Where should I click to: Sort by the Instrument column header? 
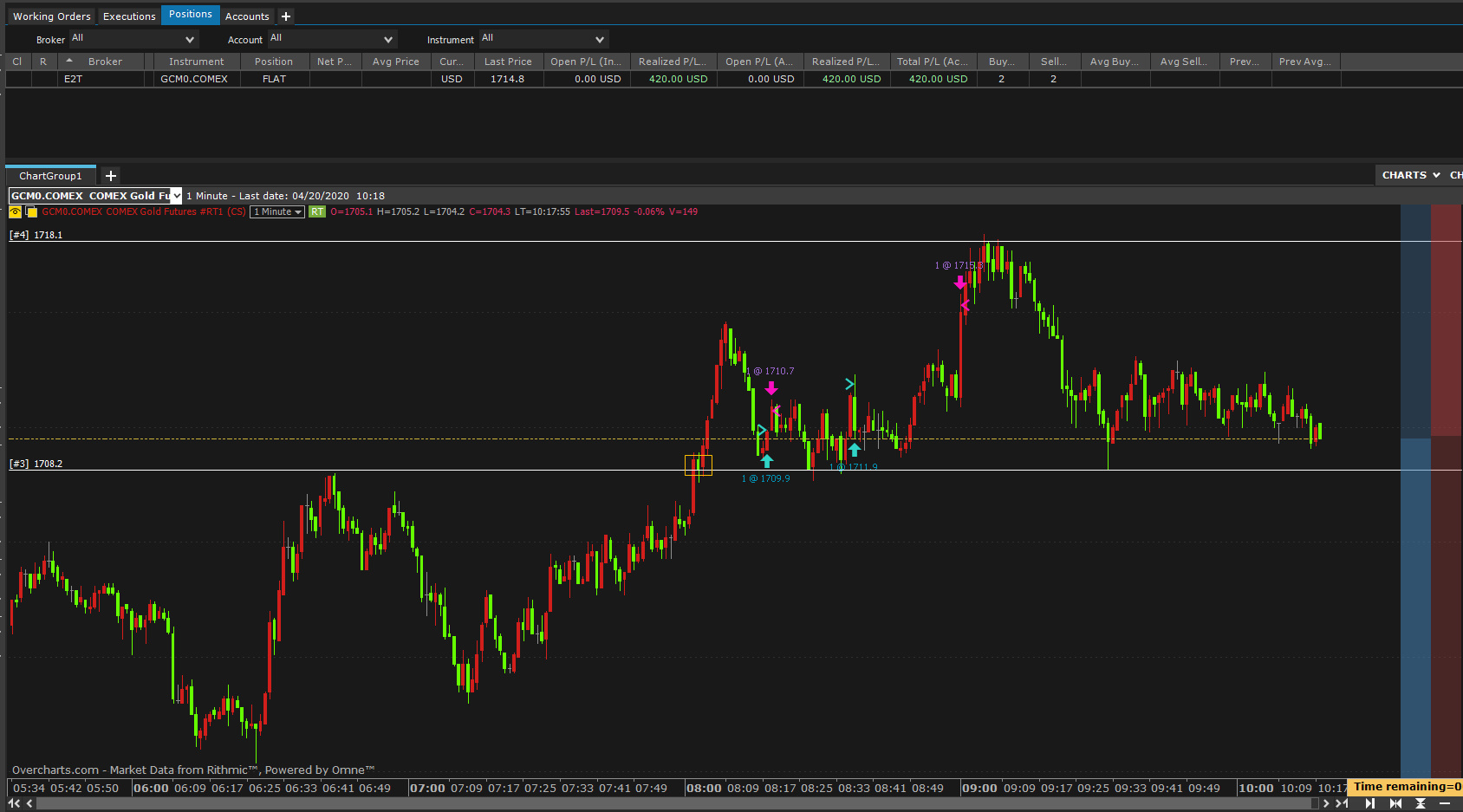point(197,62)
